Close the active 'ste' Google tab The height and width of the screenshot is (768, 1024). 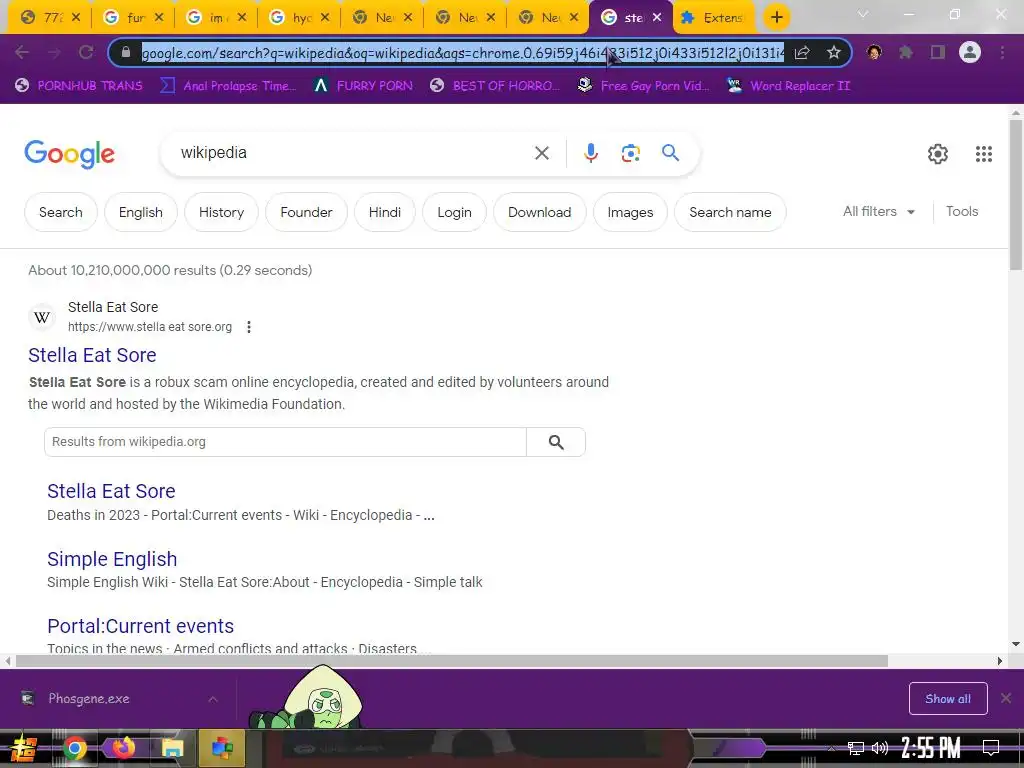click(x=657, y=18)
